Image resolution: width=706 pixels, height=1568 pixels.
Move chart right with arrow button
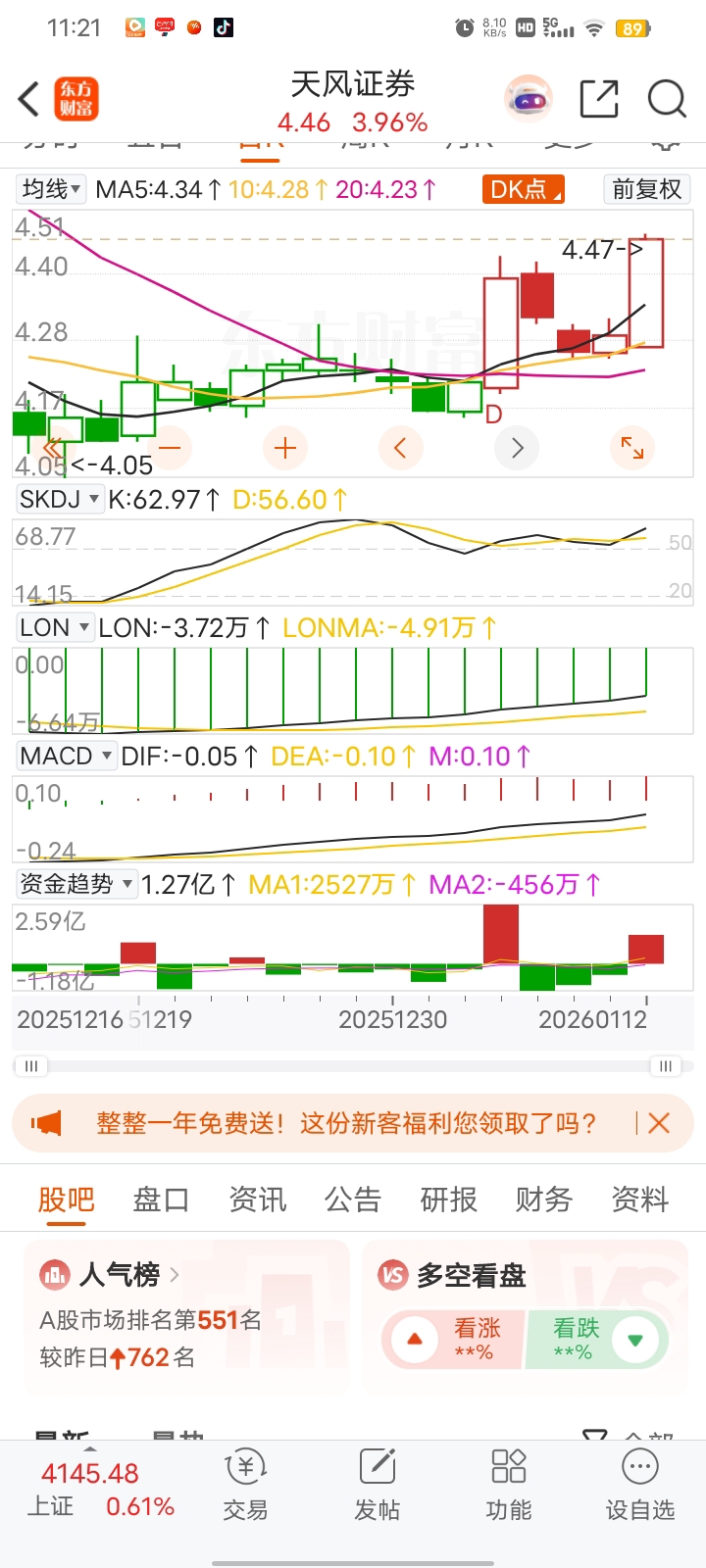(517, 448)
